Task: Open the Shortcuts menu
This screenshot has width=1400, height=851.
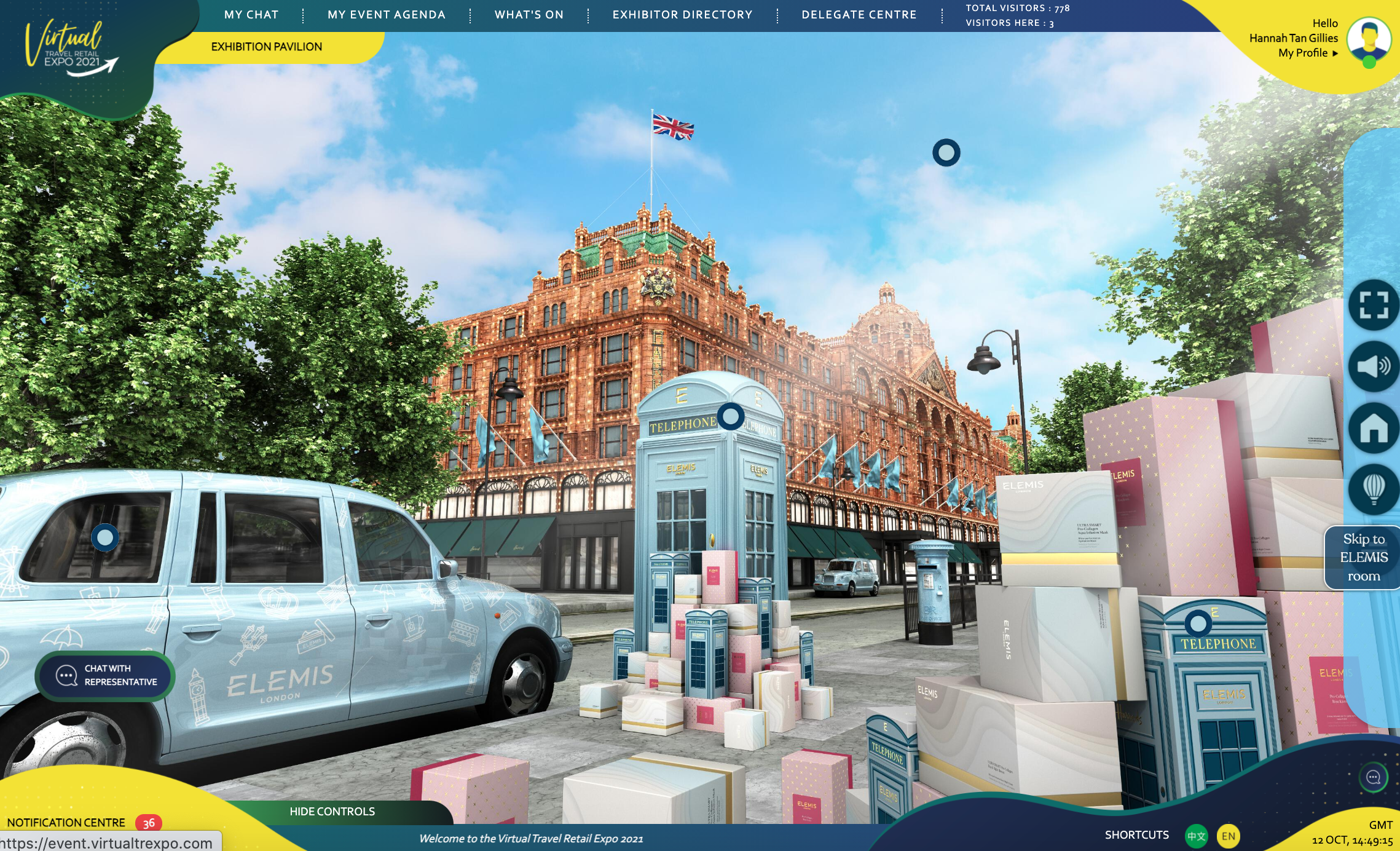Action: point(1137,835)
